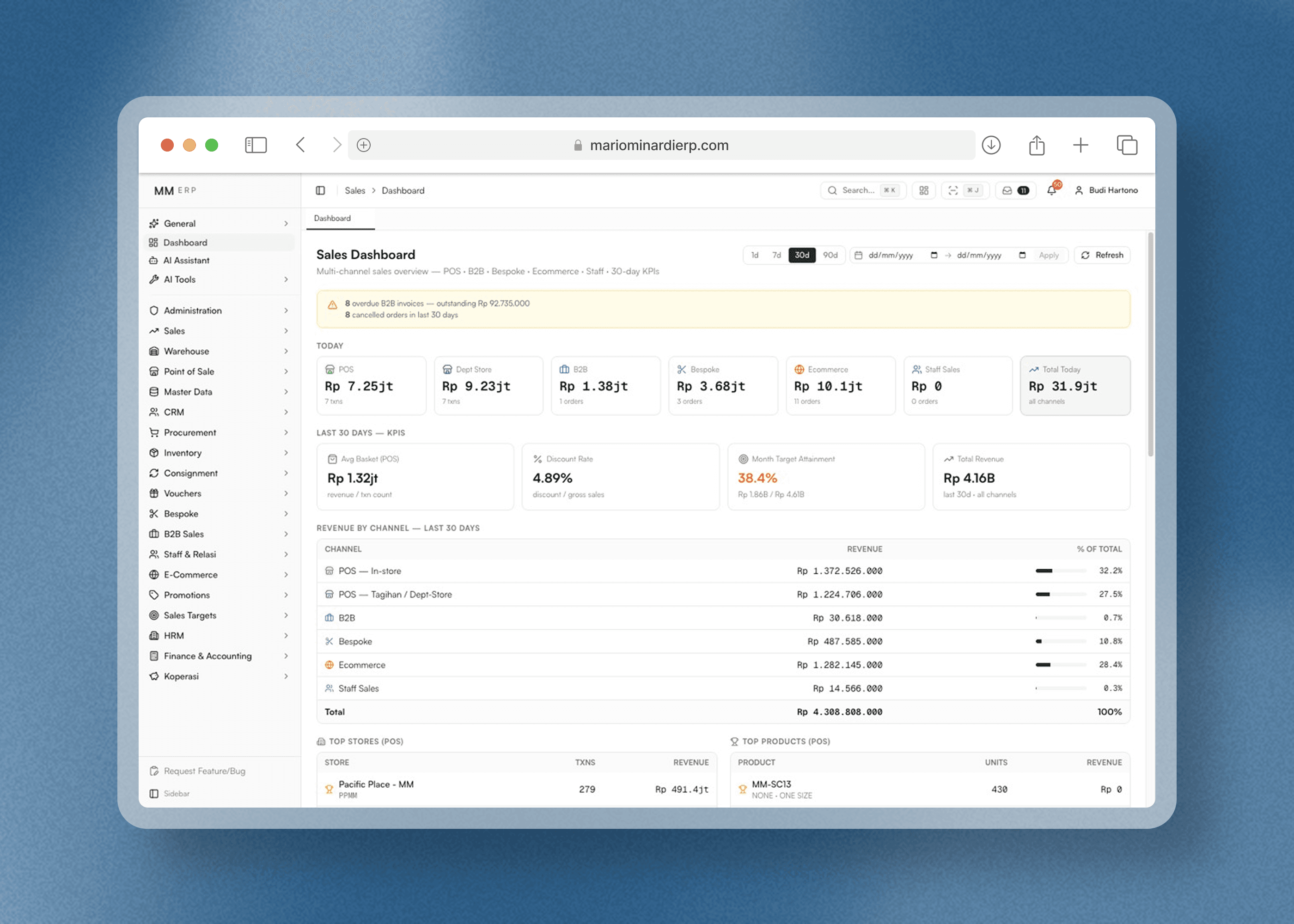This screenshot has height=924, width=1294.
Task: Click the Apply date range button
Action: tap(1048, 255)
